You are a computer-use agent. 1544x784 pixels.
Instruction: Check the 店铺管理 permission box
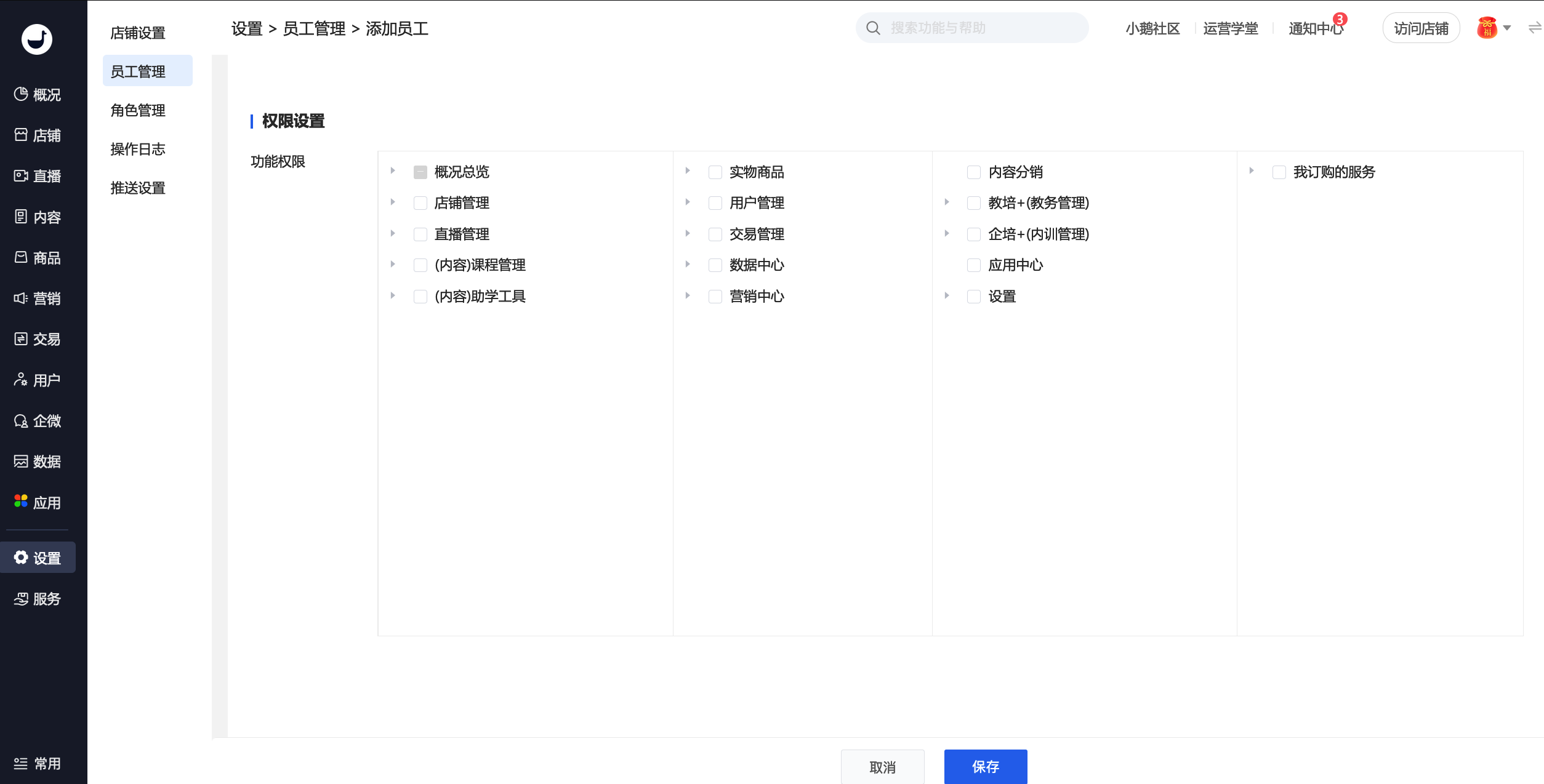click(420, 203)
